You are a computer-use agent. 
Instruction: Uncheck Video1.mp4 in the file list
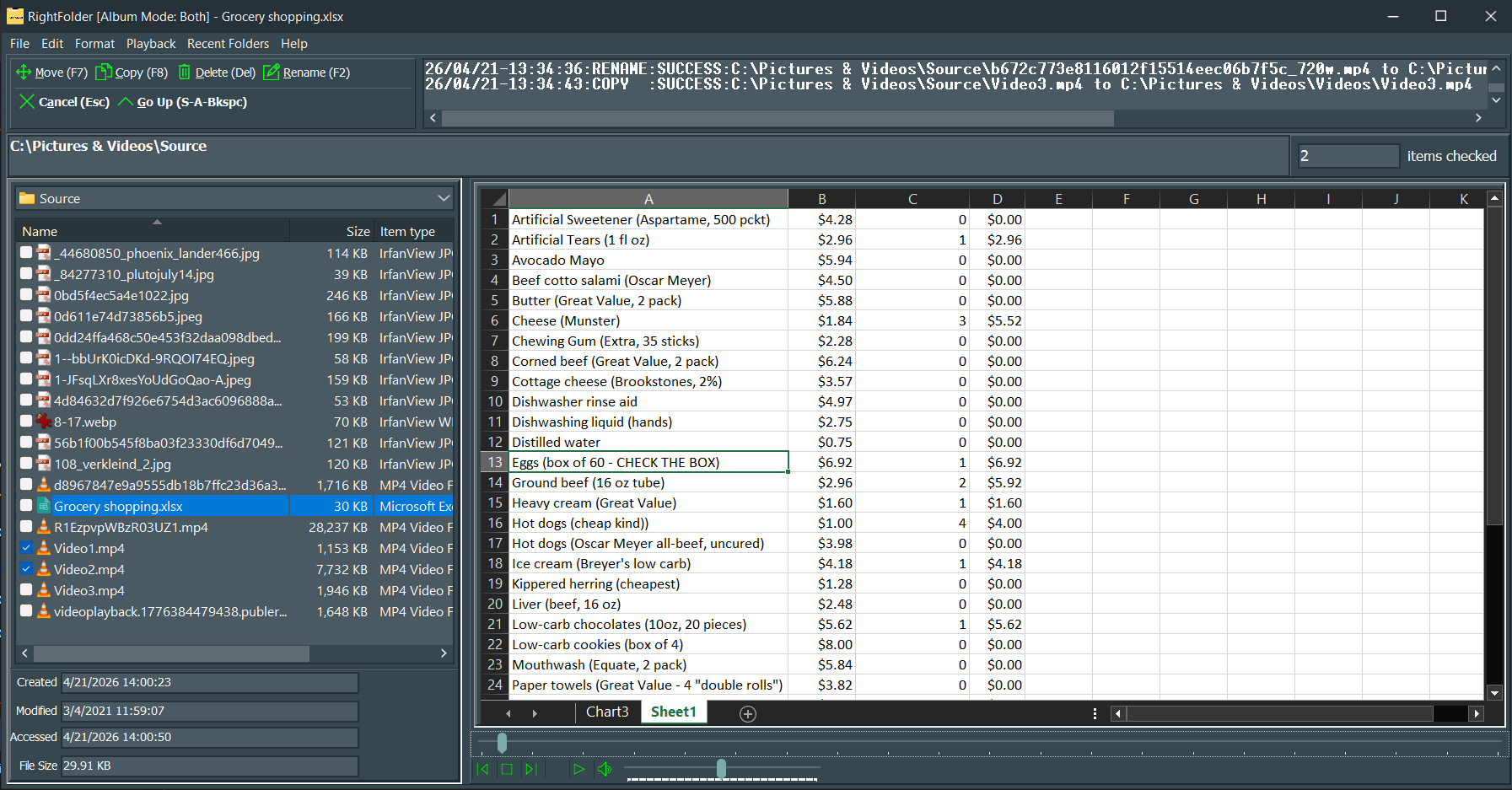pyautogui.click(x=25, y=548)
